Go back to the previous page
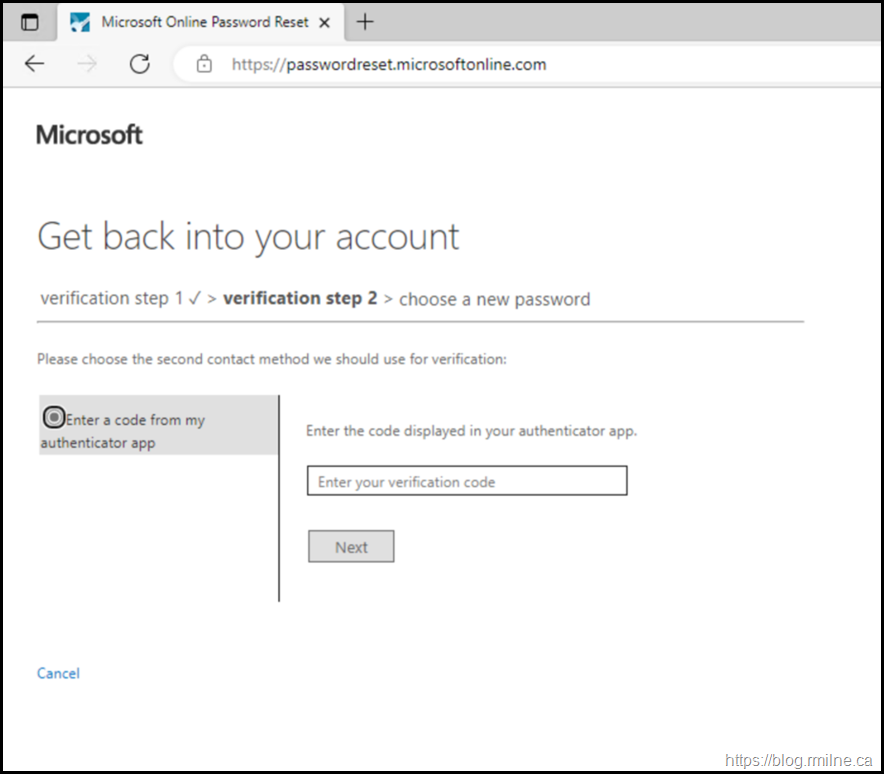 coord(35,64)
